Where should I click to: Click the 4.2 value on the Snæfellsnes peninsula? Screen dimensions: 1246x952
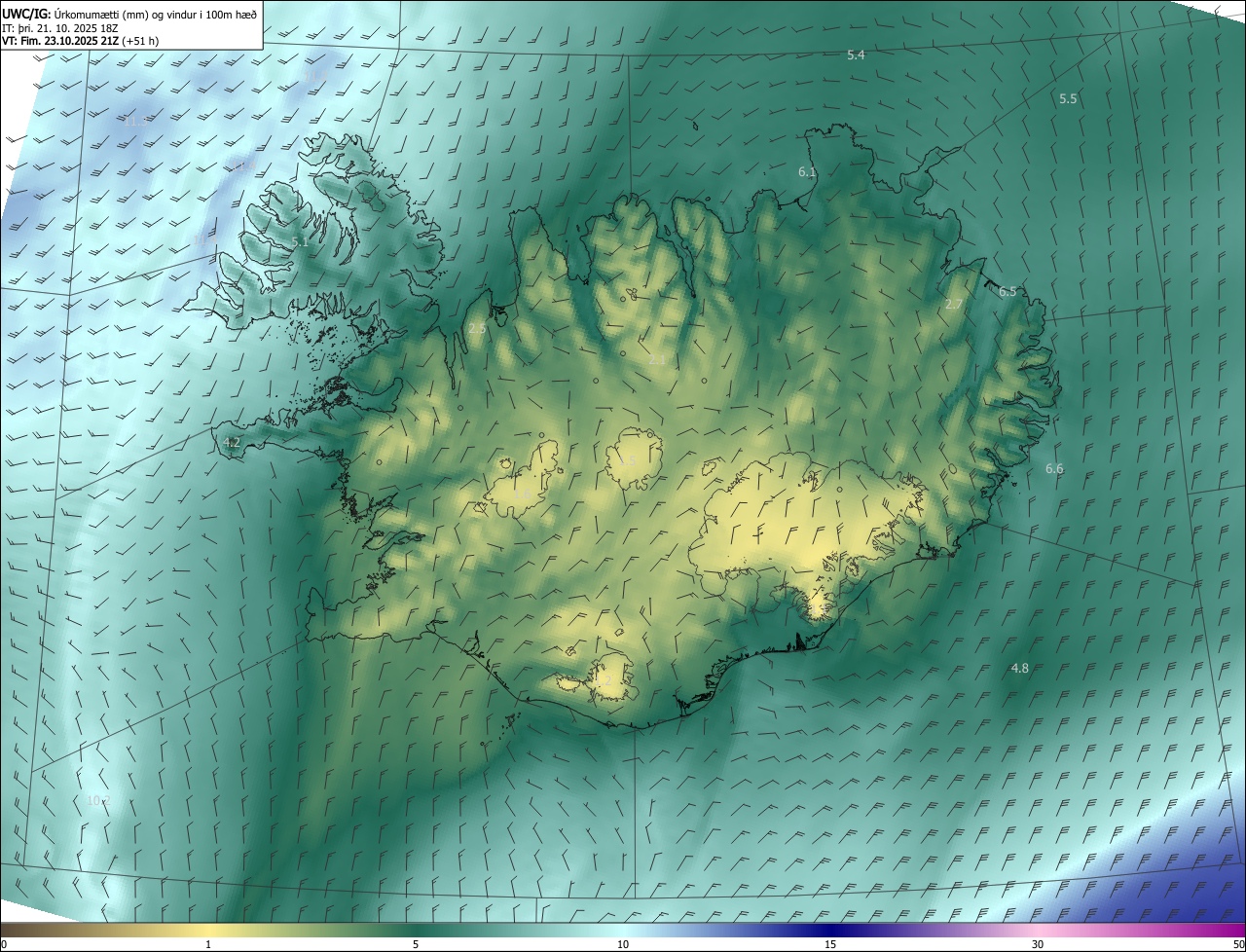coord(232,443)
